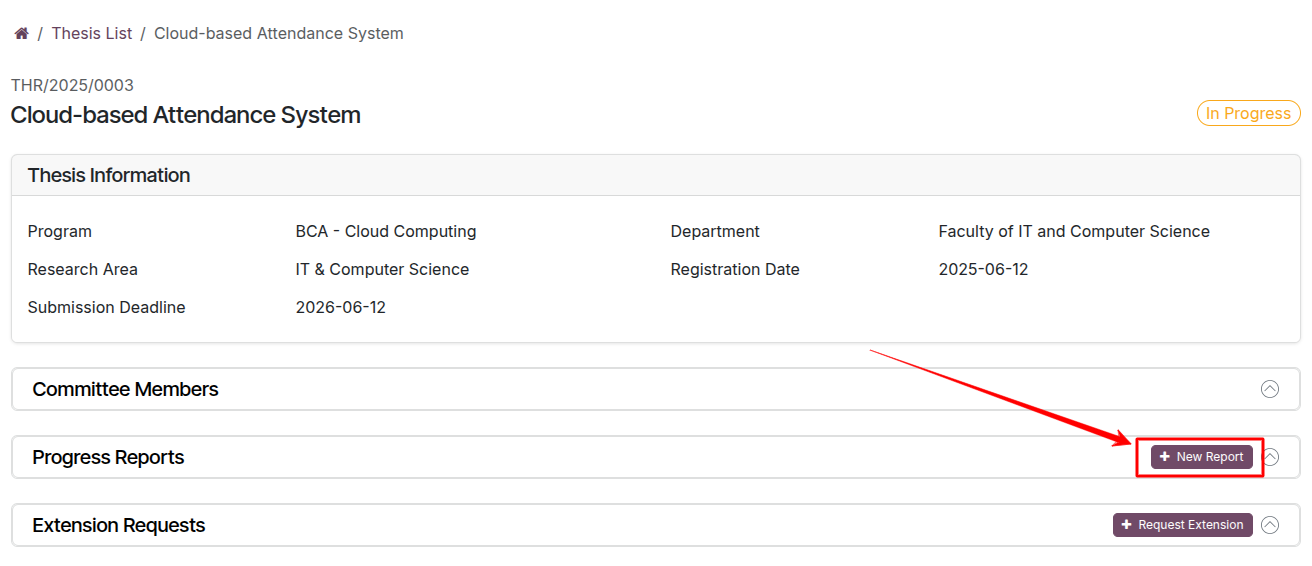Select the Progress Reports section title

(108, 457)
